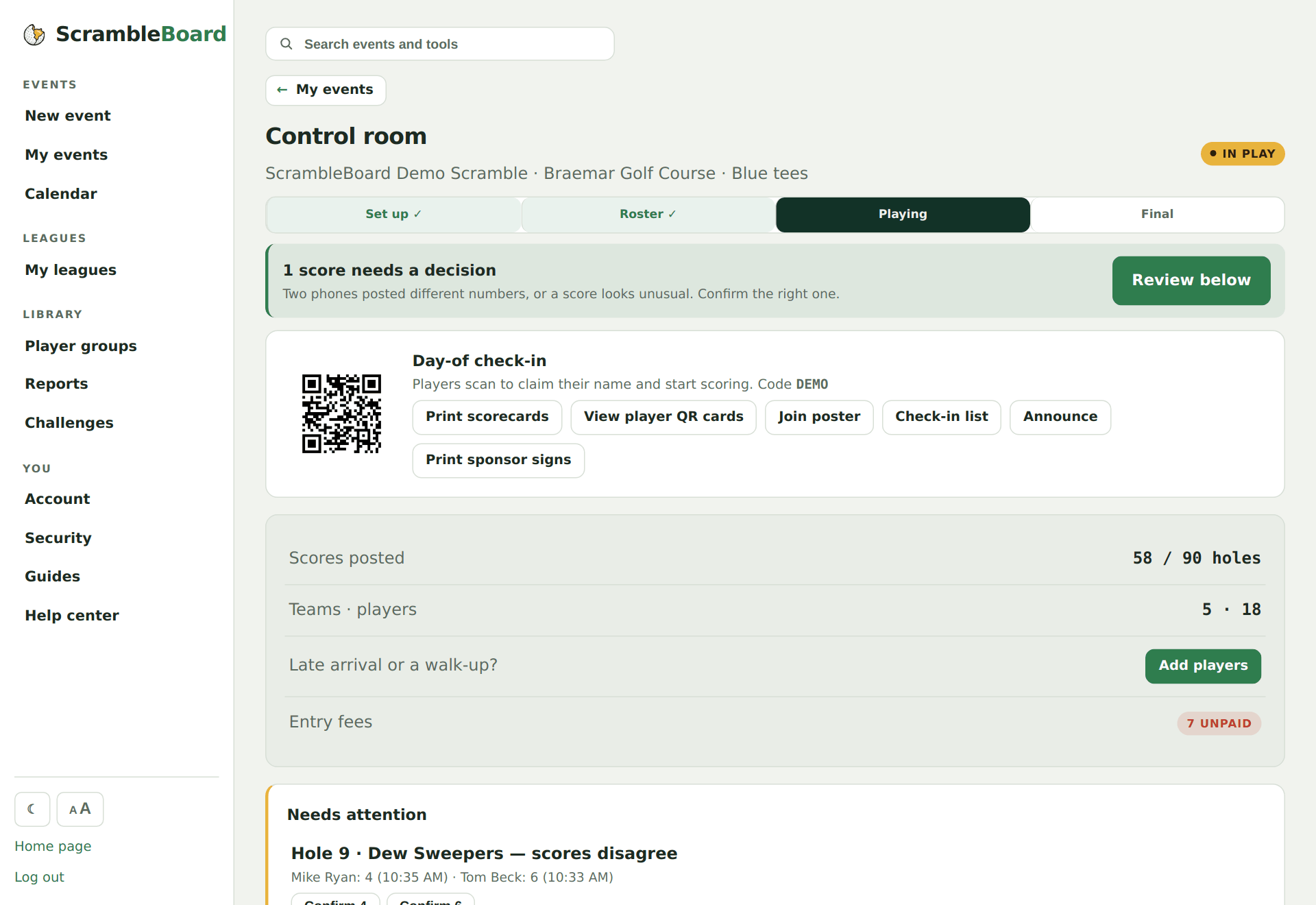1316x905 pixels.
Task: Click '58 / 90 holes' scores value
Action: [x=1196, y=558]
